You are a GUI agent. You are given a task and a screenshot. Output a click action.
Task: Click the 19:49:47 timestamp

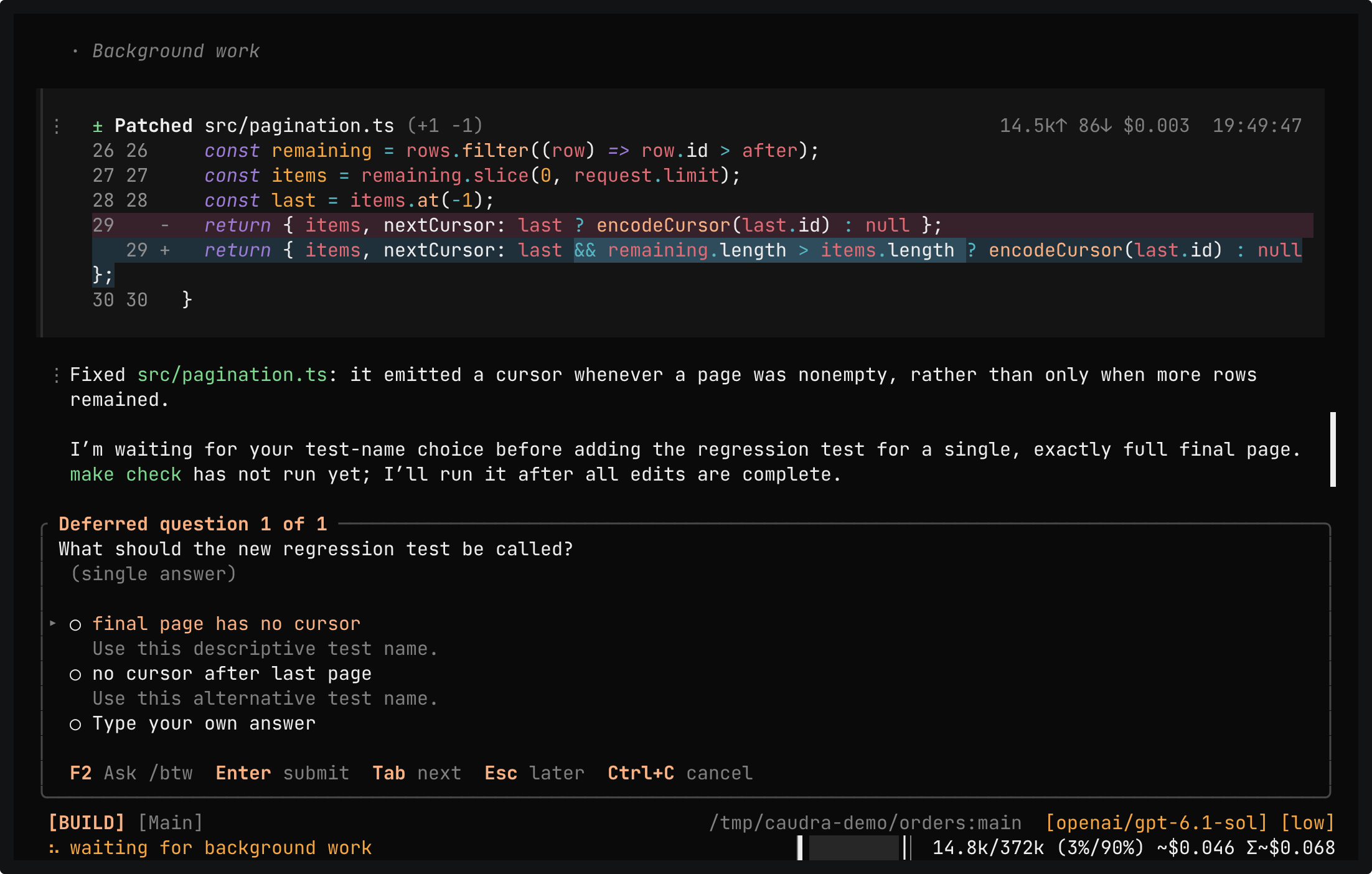pyautogui.click(x=1257, y=126)
